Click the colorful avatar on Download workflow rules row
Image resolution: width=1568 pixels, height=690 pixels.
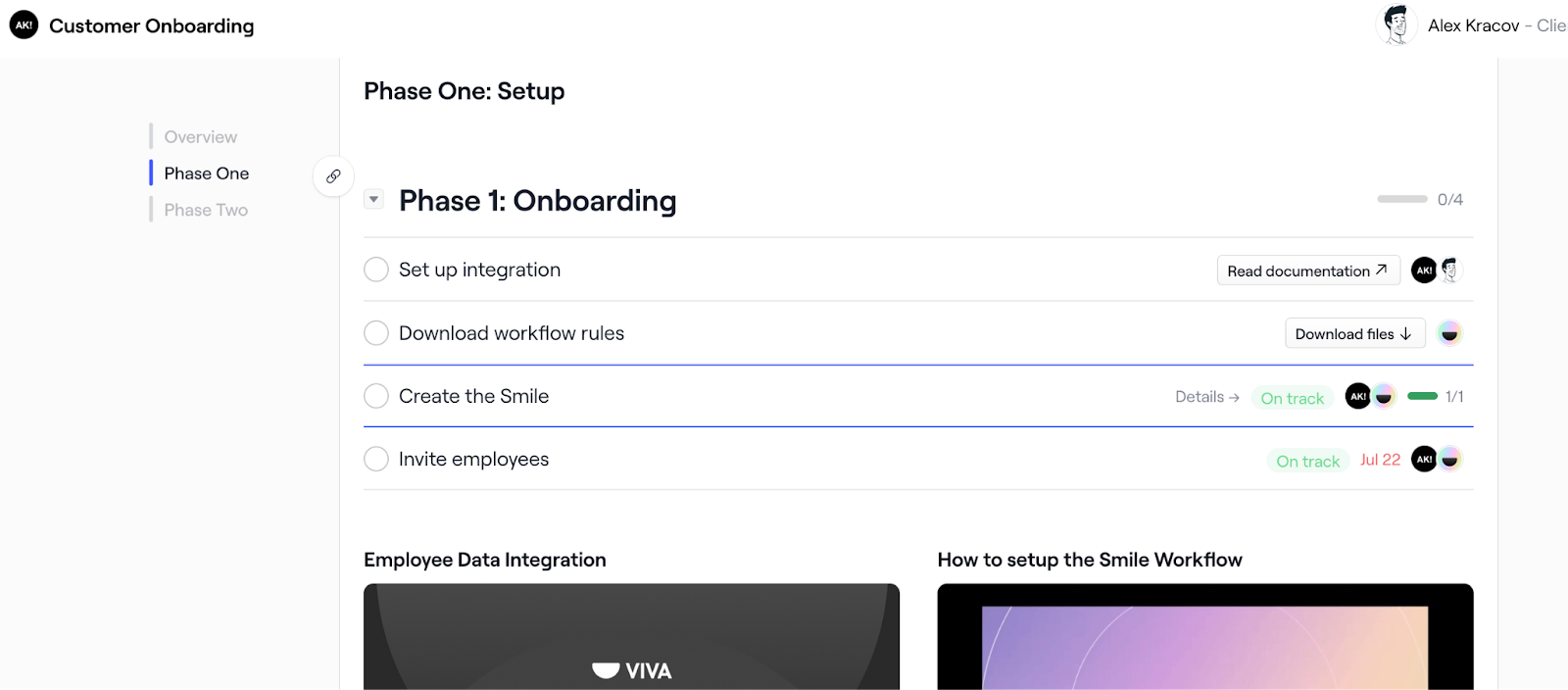tap(1450, 333)
